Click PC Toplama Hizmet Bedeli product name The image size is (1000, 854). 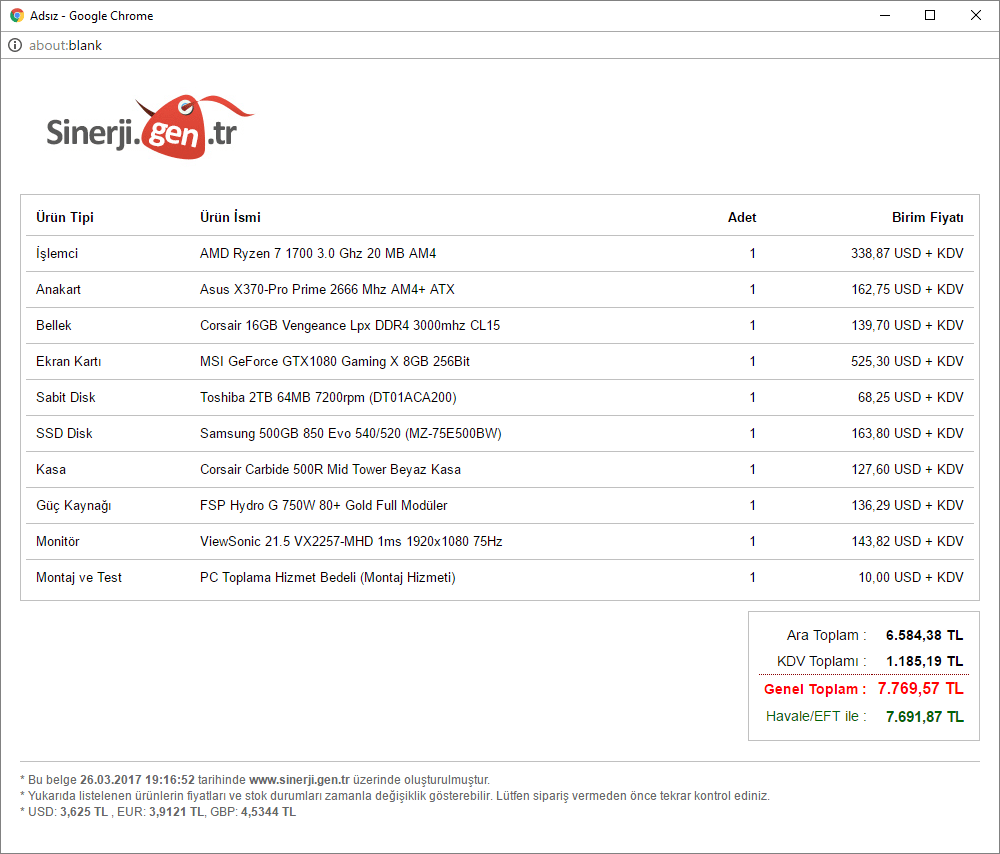(327, 578)
